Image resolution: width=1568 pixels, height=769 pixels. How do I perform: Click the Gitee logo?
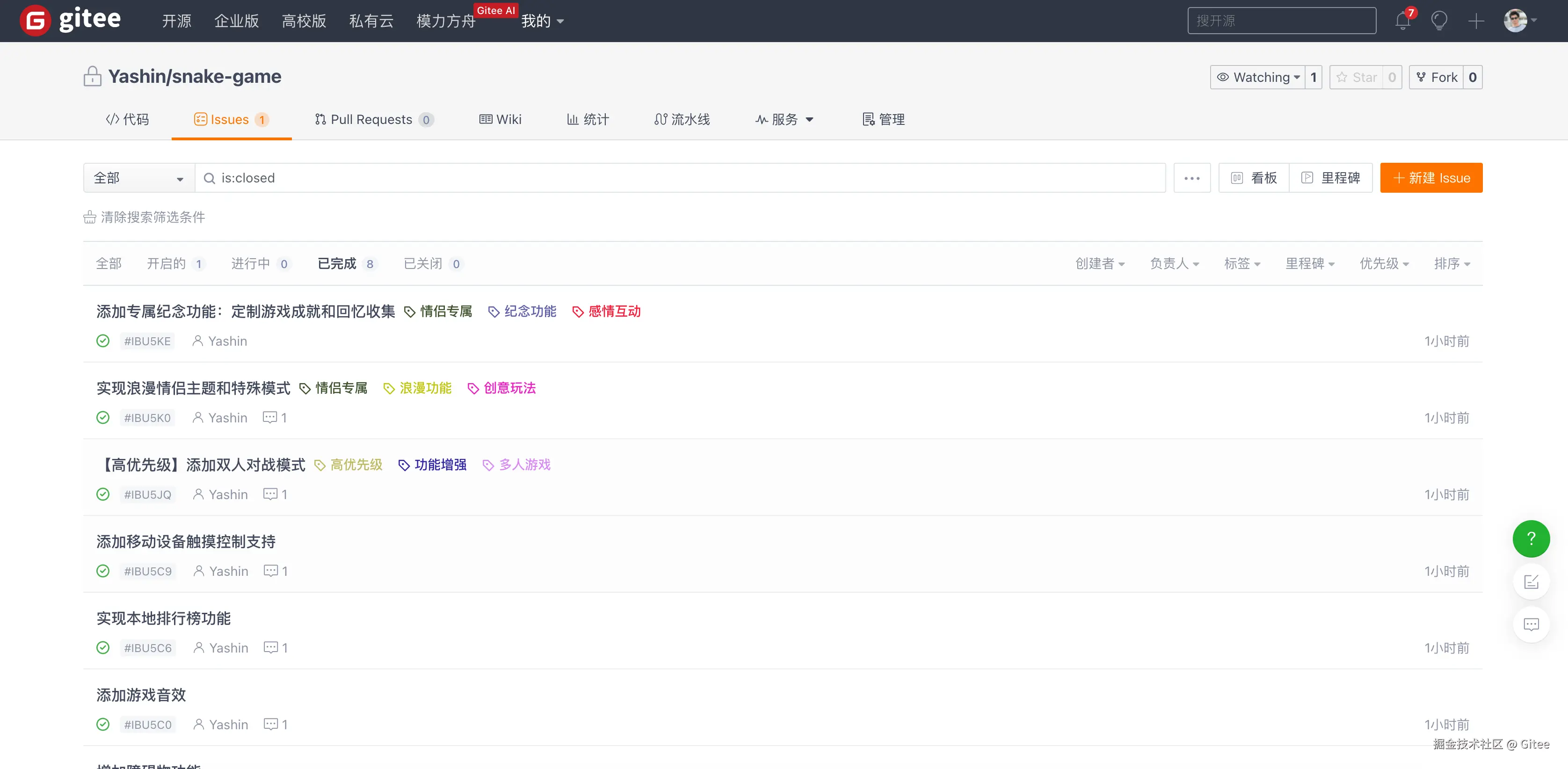pyautogui.click(x=70, y=20)
